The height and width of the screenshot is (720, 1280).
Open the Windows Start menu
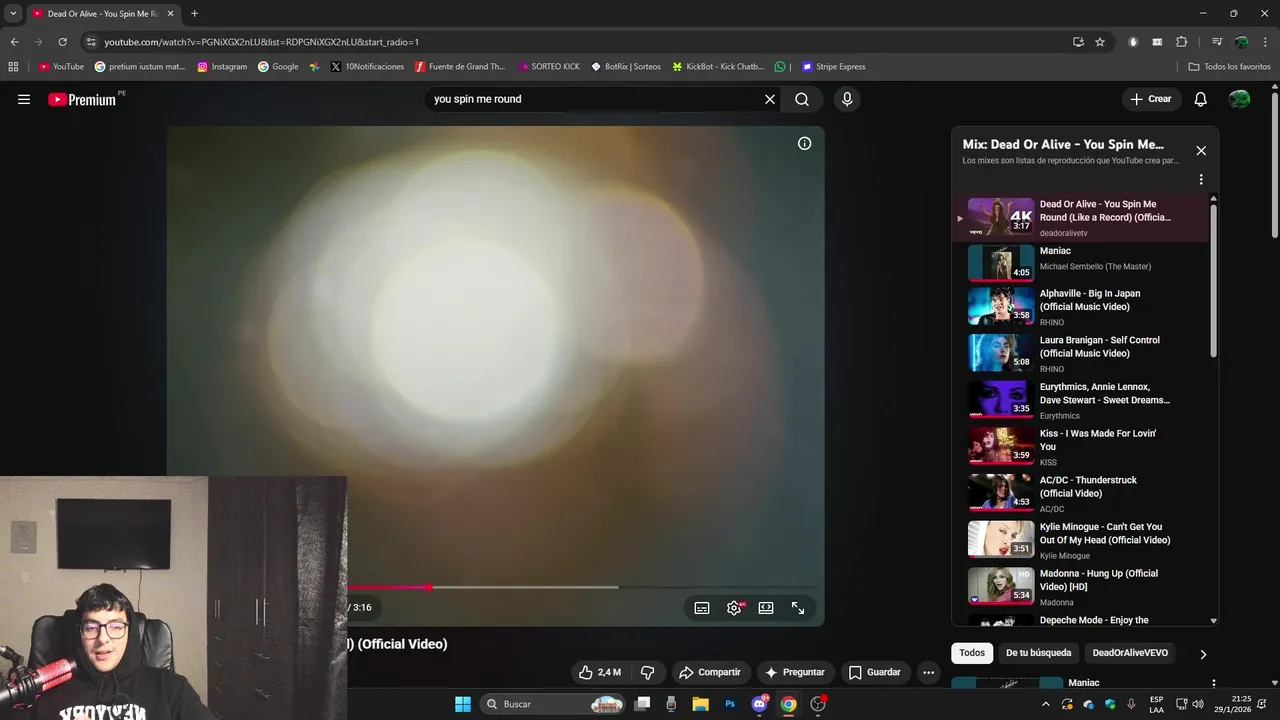pyautogui.click(x=463, y=704)
